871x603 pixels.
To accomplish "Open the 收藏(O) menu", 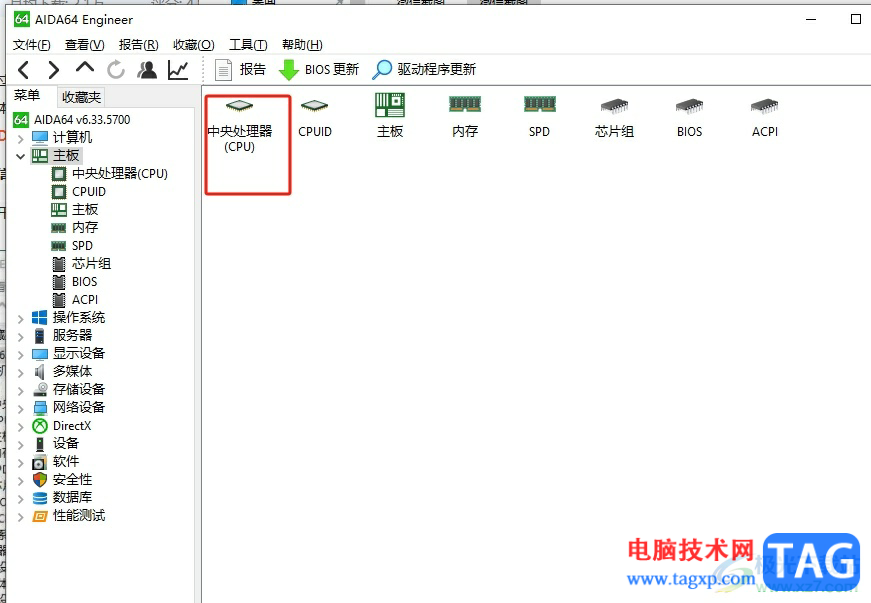I will (193, 45).
